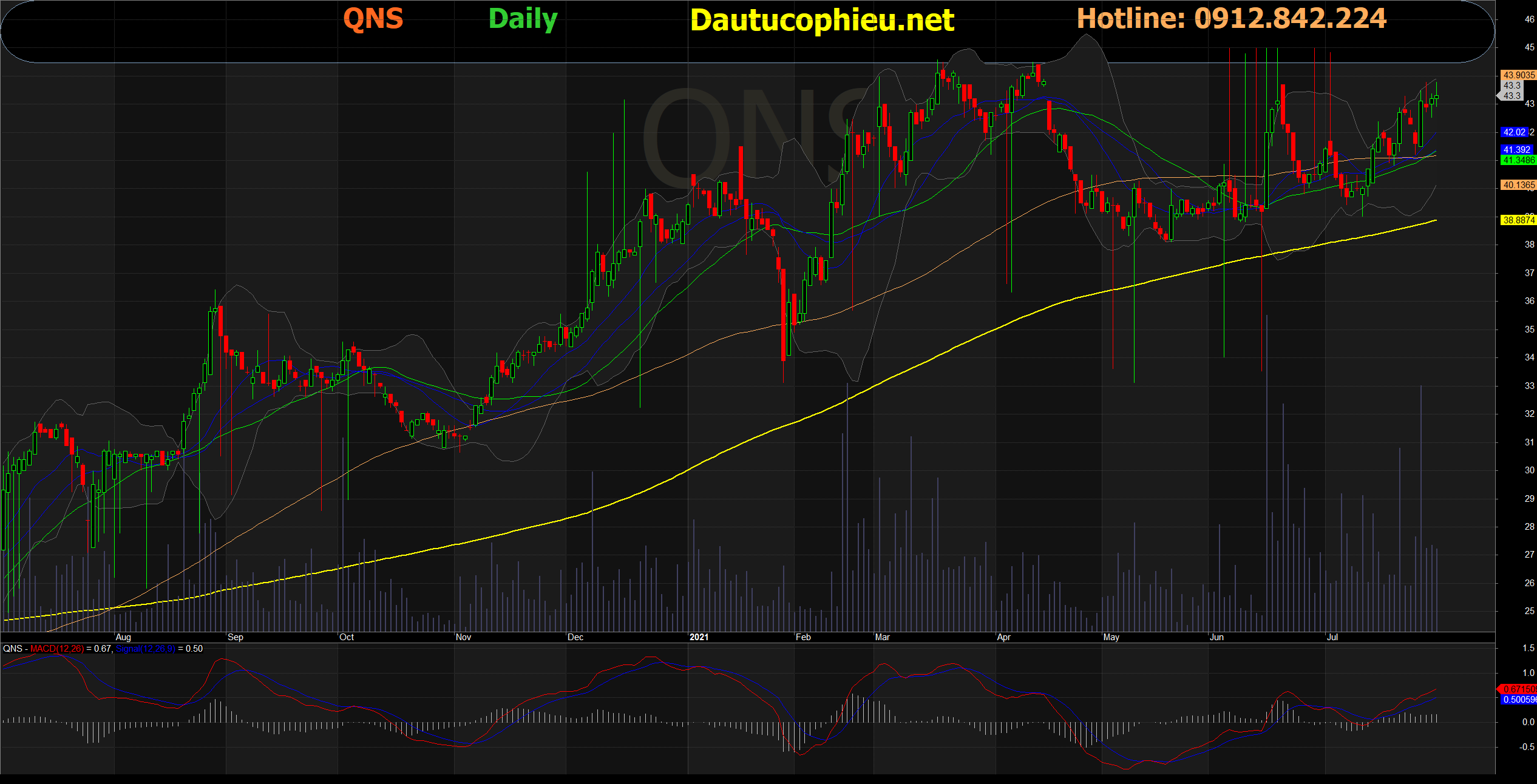
Task: Click the QNS ticker symbol in header
Action: tap(373, 19)
